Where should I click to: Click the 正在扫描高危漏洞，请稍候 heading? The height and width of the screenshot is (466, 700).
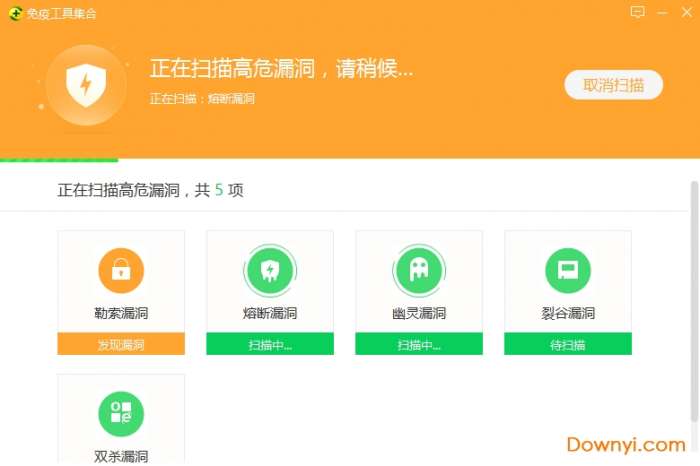(x=281, y=68)
